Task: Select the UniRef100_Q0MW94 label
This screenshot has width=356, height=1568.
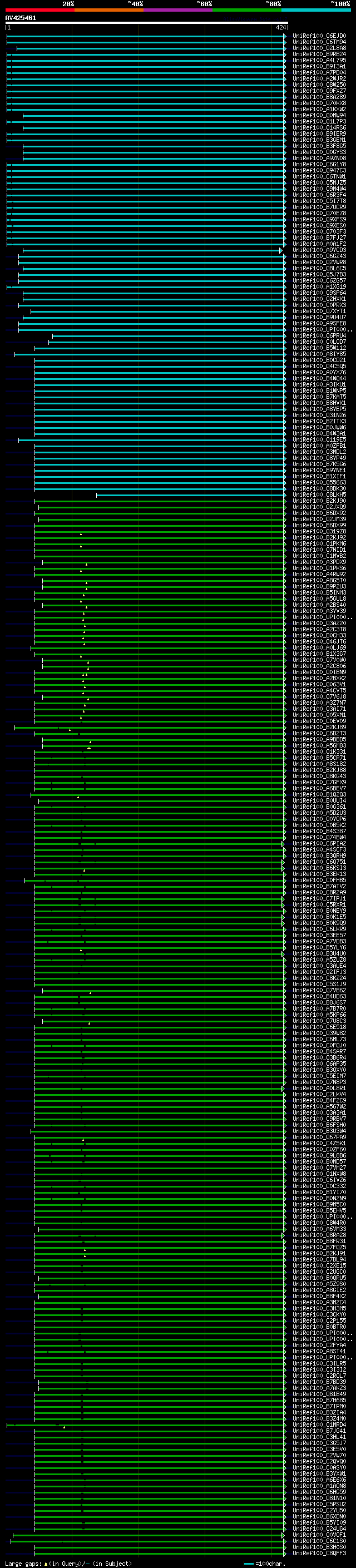Action: click(x=319, y=116)
